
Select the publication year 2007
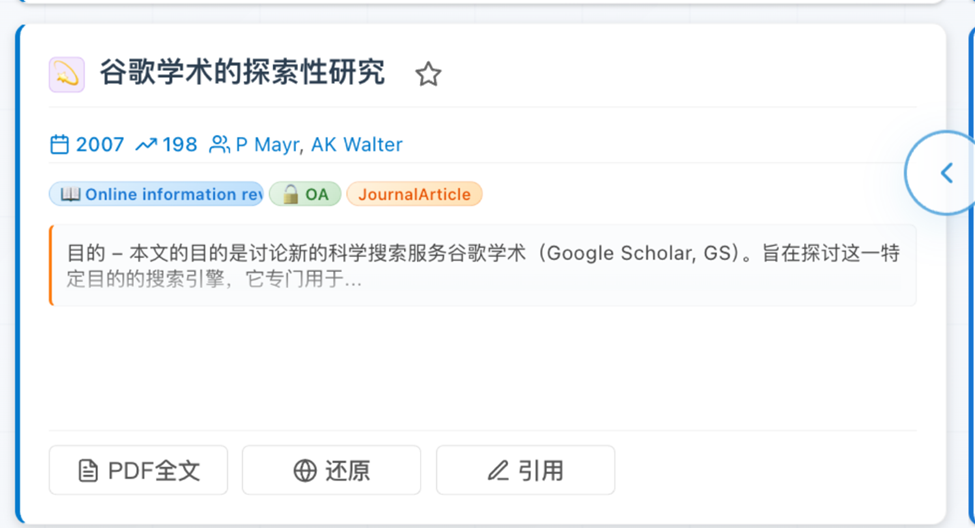tap(100, 145)
